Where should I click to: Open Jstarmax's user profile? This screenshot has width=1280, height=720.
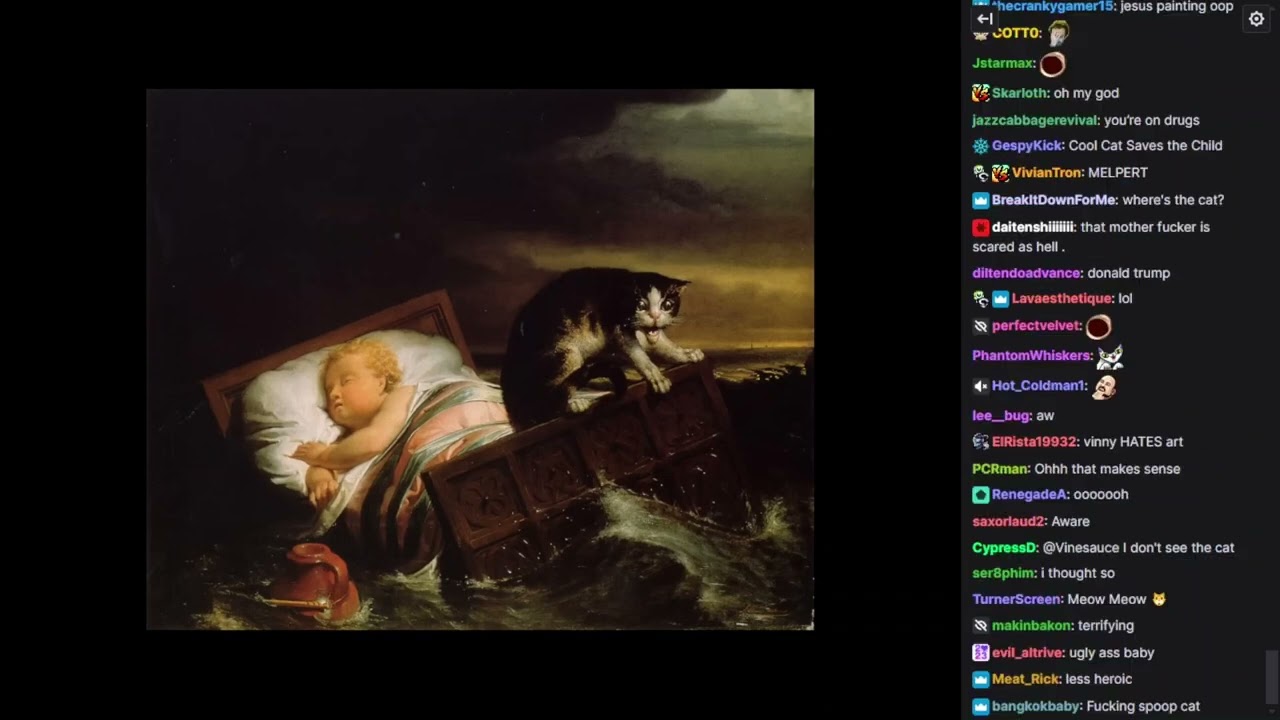click(1003, 63)
